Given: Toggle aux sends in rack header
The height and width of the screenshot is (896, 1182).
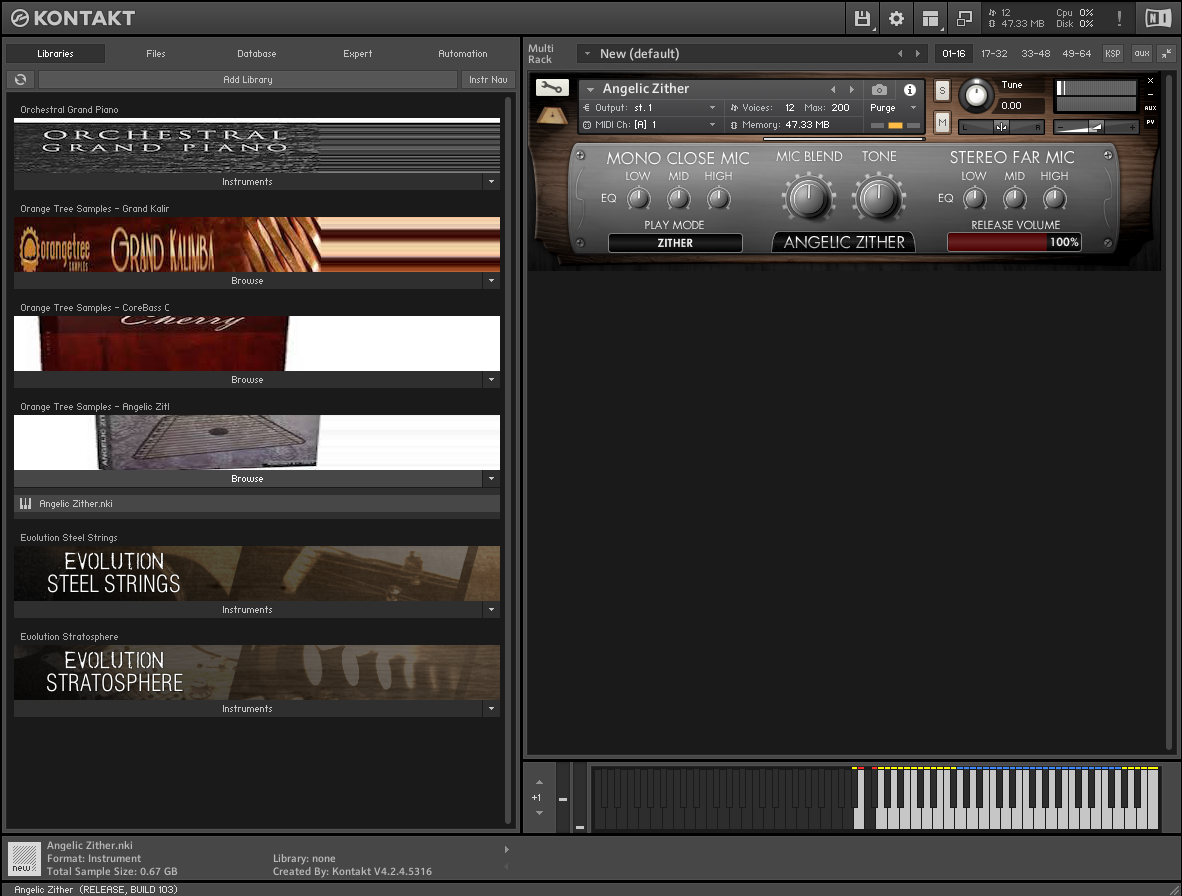Looking at the screenshot, I should pyautogui.click(x=1142, y=54).
